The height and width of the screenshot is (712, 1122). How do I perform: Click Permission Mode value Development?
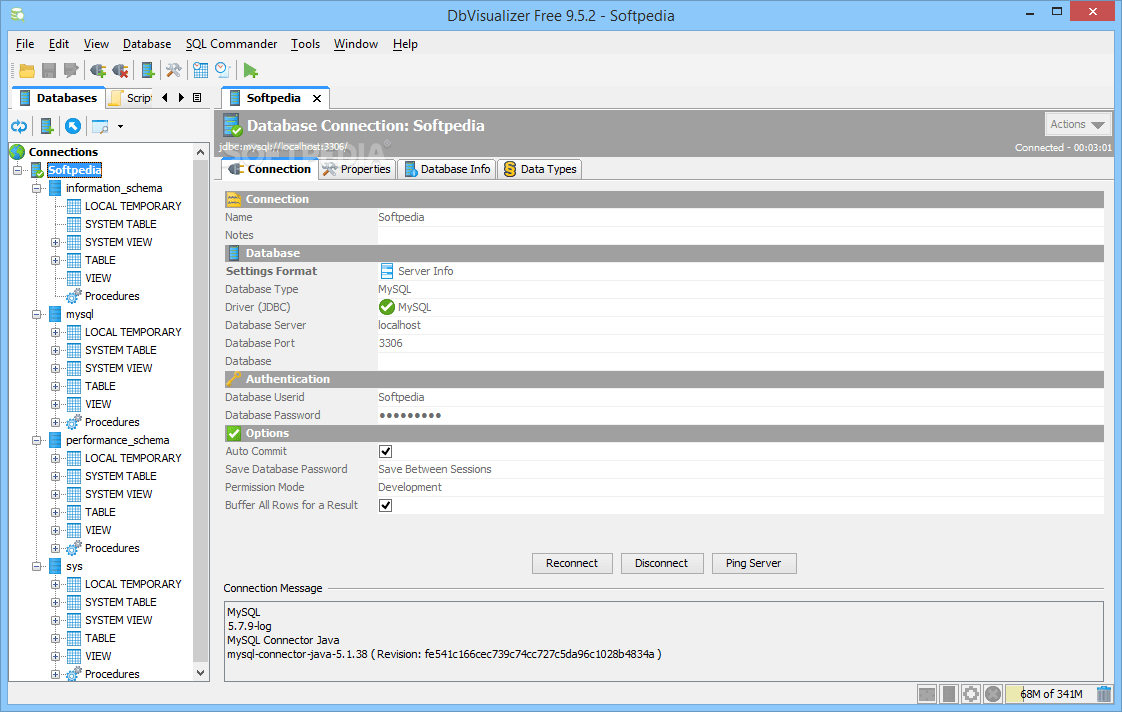click(410, 487)
